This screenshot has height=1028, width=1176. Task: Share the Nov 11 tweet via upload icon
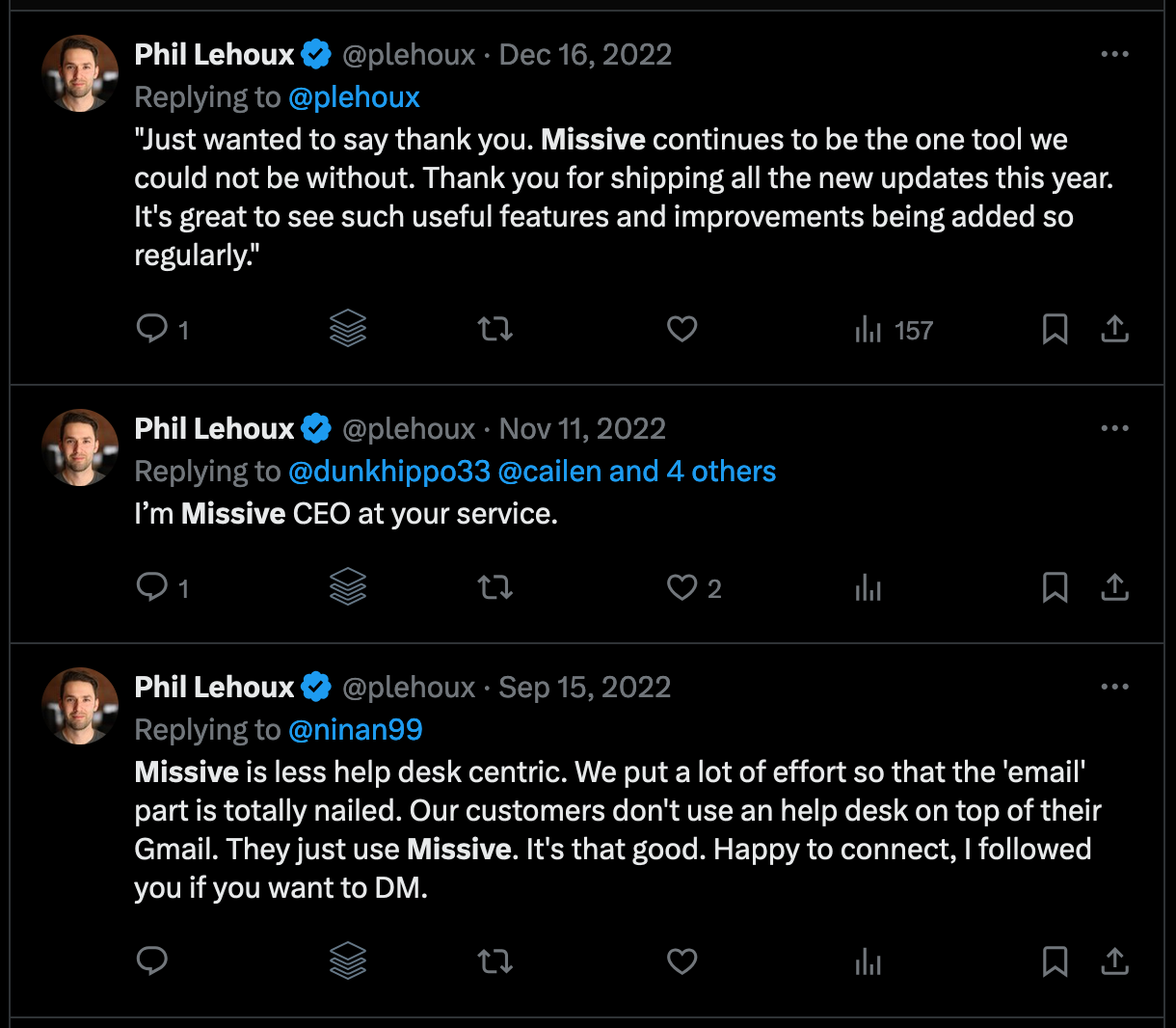click(x=1114, y=587)
